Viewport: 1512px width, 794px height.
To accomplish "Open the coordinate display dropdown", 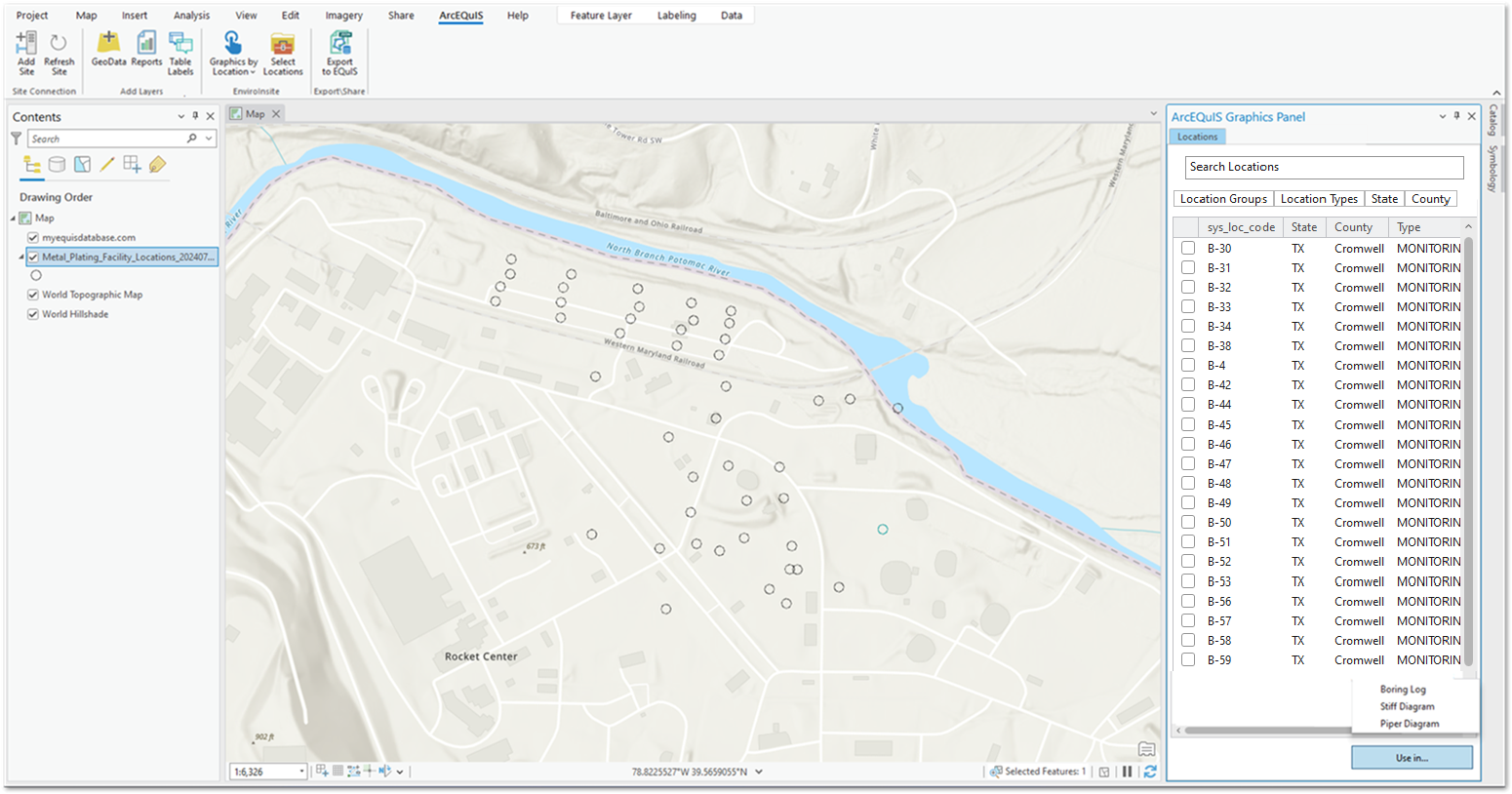I will 759,772.
